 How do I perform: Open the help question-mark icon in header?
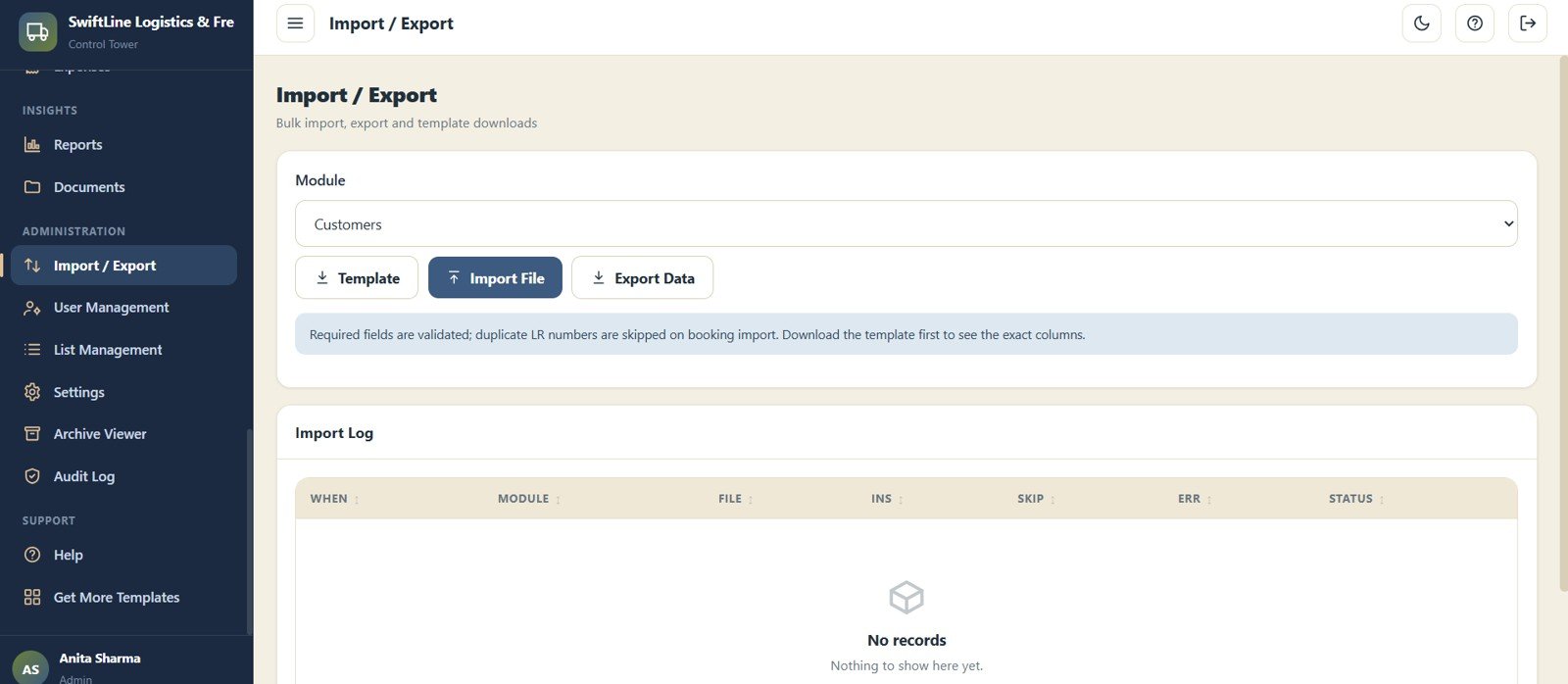[1475, 24]
